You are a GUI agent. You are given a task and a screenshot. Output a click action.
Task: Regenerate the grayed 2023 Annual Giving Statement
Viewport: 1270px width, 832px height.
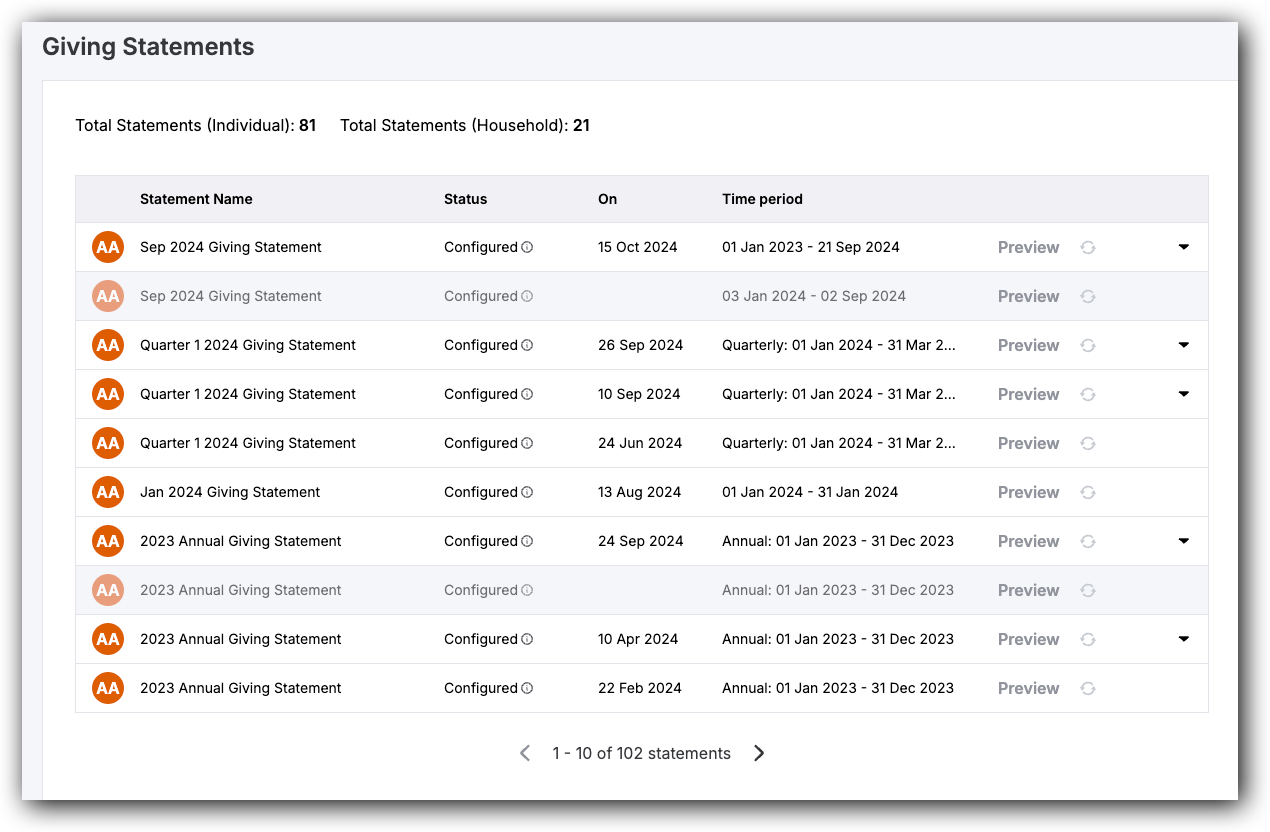(1087, 590)
